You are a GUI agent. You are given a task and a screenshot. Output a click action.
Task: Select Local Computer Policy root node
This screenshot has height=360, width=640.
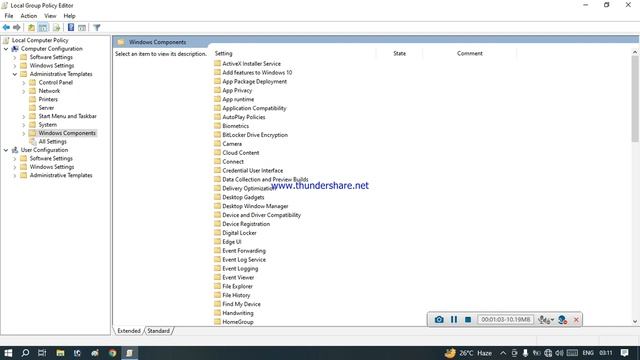(x=40, y=40)
